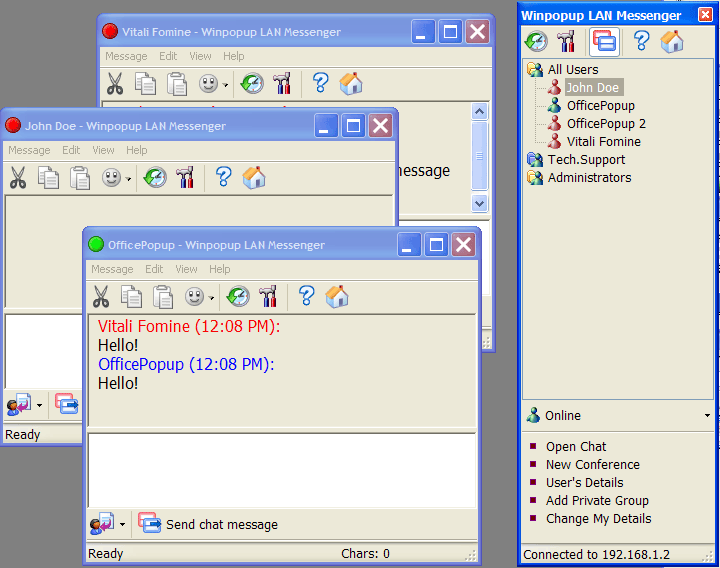Click Home icon in John Doe window
Screen dimensions: 720x568
pyautogui.click(x=254, y=178)
